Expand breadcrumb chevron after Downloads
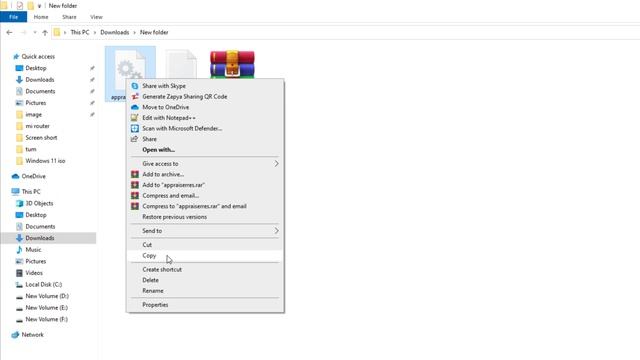Screen dimensions: 640x360 [x=134, y=32]
